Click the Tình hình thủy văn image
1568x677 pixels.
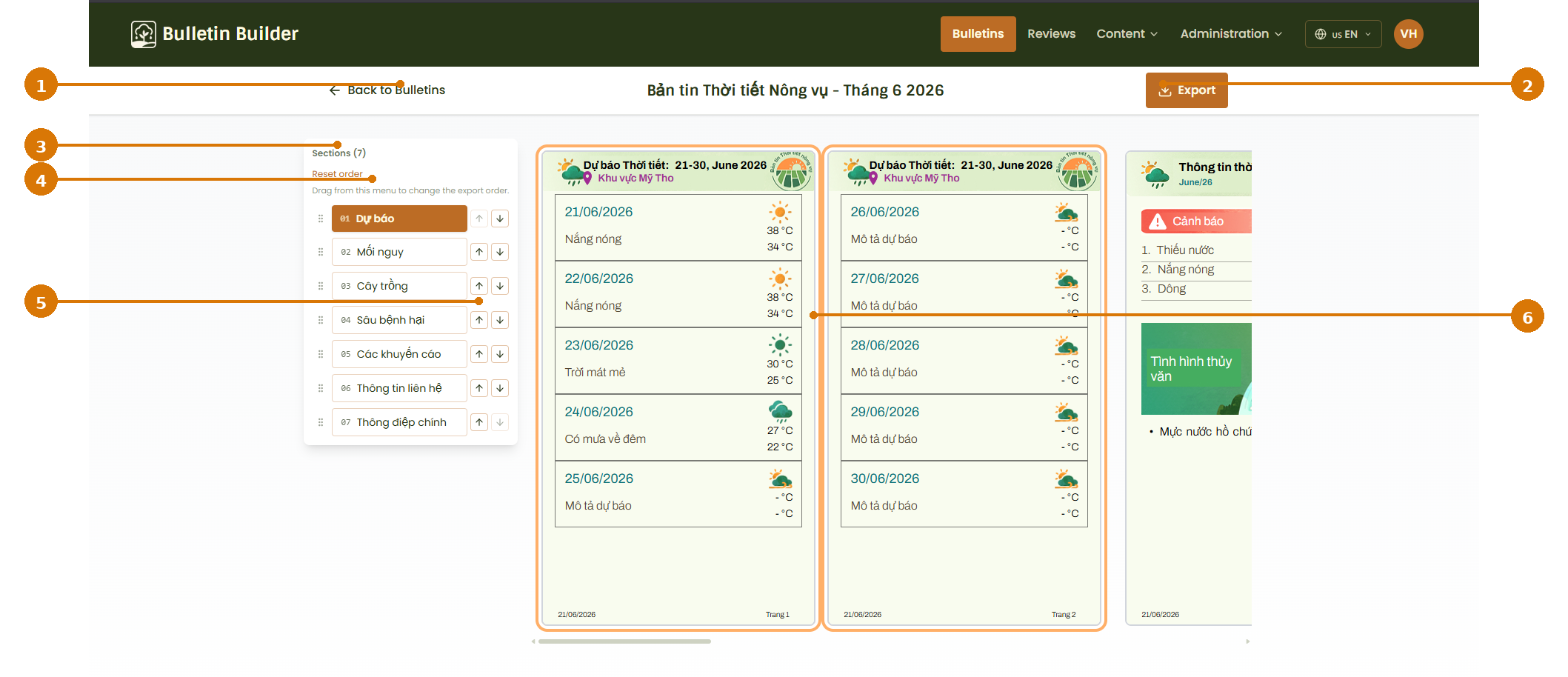[x=1196, y=369]
